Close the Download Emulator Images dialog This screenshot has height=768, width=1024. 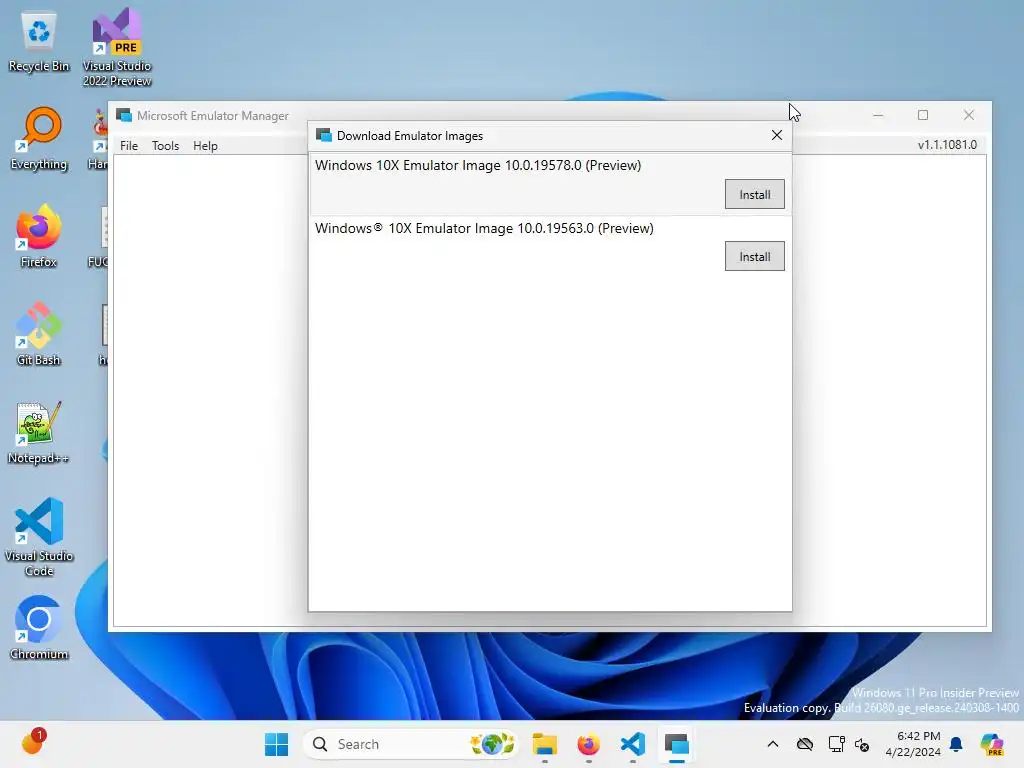tap(776, 135)
